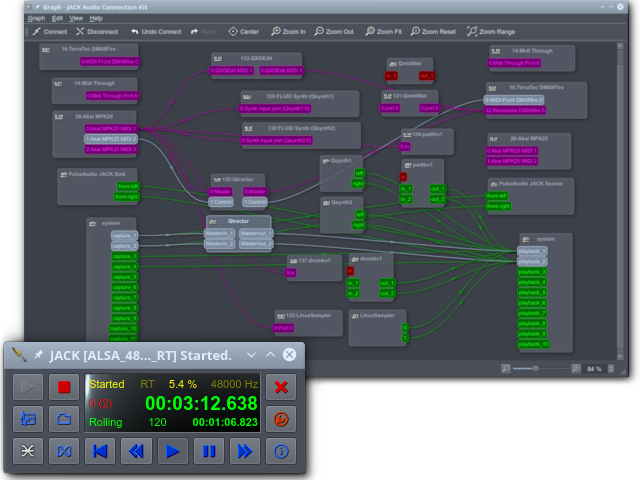Select the 130:FLUID Synth (Qsynth2) input port
Screen dimensions: 640x480
tap(276, 140)
